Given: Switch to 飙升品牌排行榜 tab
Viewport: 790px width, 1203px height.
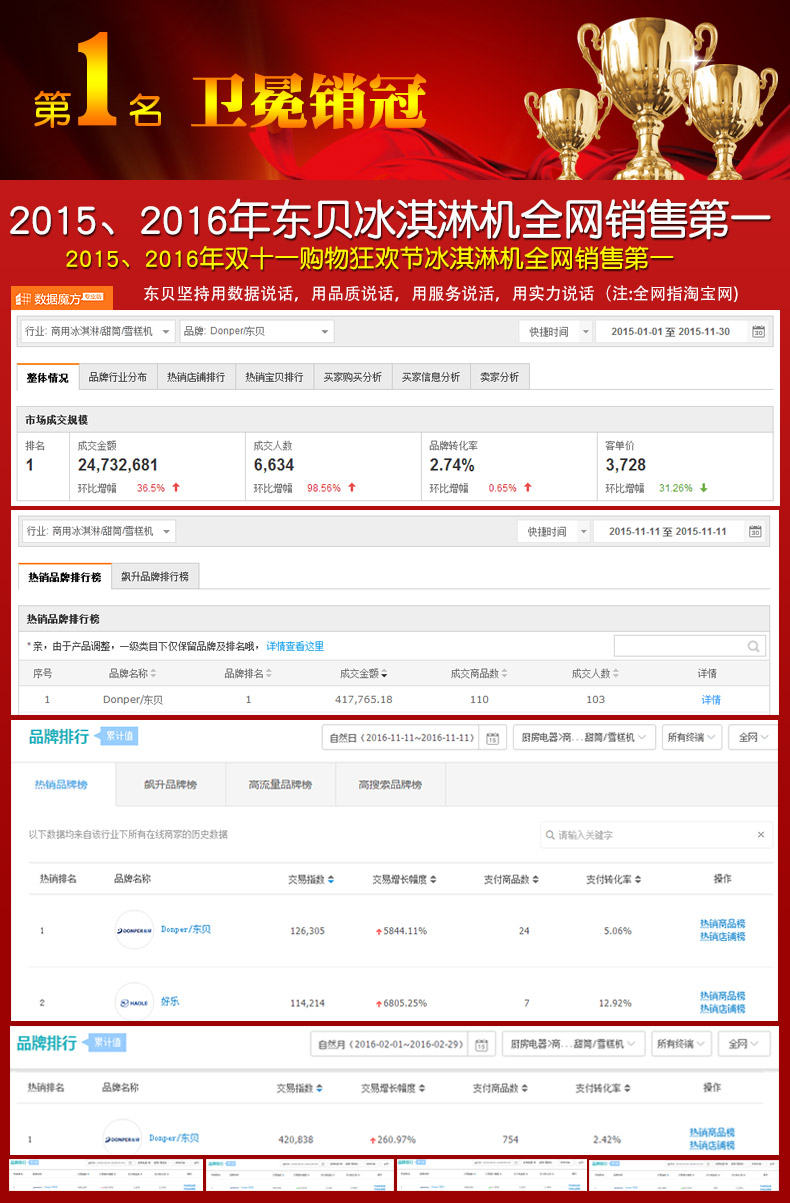Looking at the screenshot, I should (155, 577).
